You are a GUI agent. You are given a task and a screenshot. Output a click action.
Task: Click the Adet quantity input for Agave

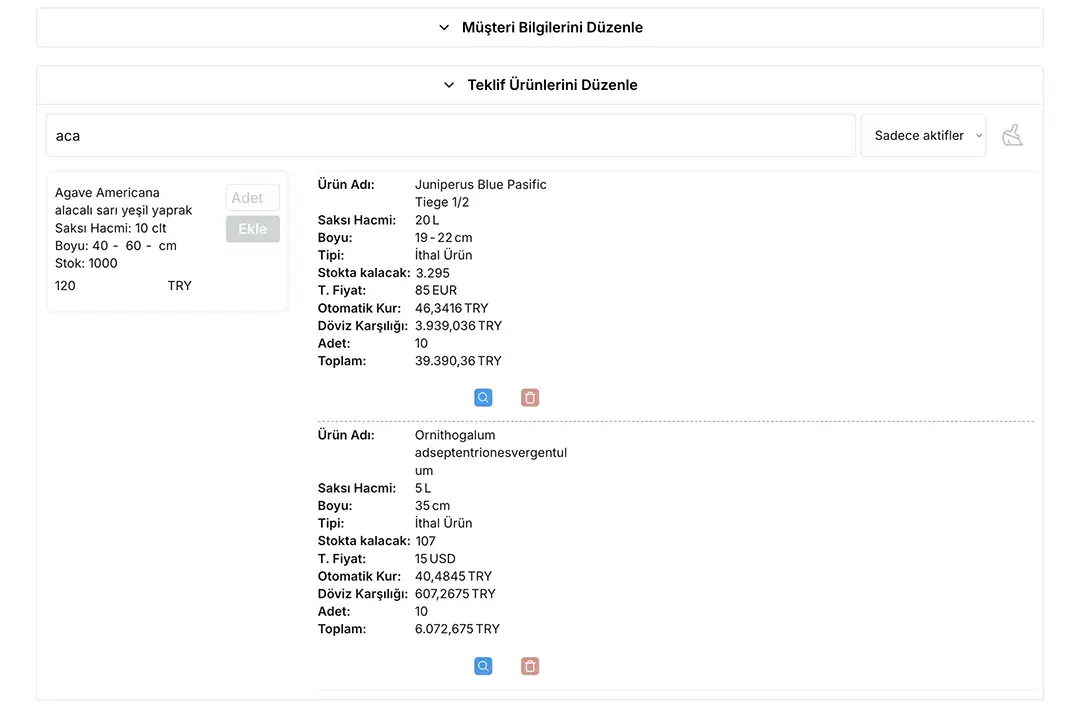[x=252, y=198]
